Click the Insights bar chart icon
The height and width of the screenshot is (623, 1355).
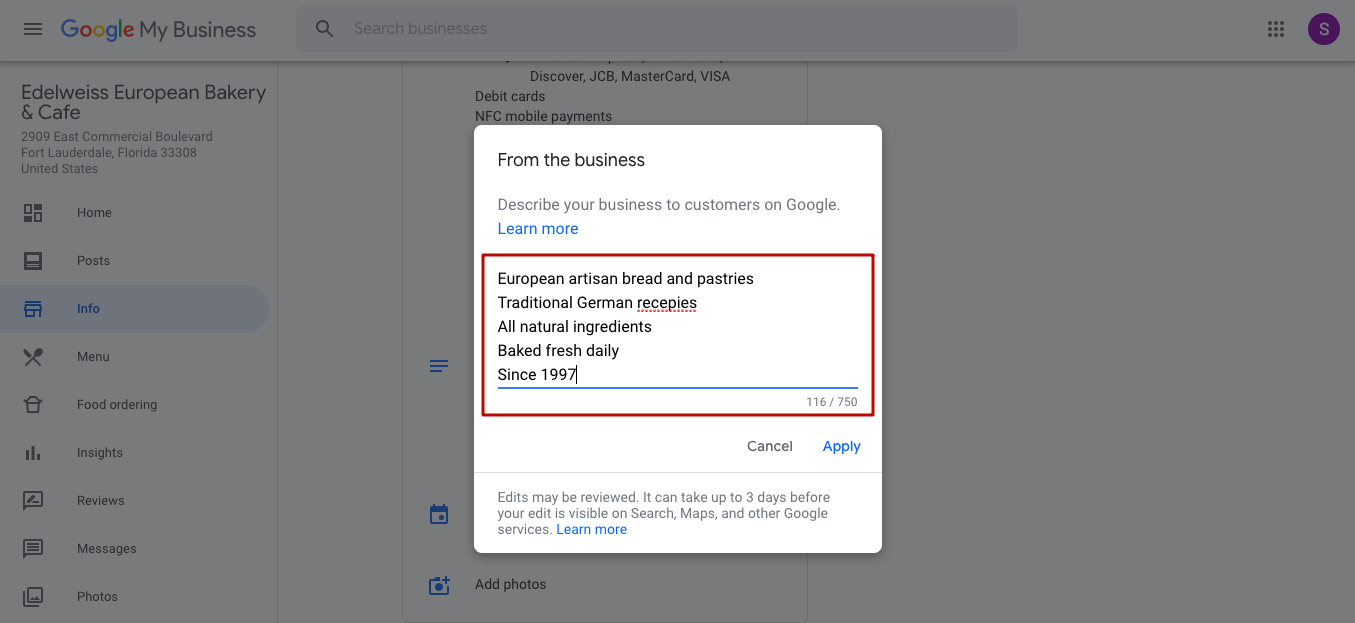(33, 453)
